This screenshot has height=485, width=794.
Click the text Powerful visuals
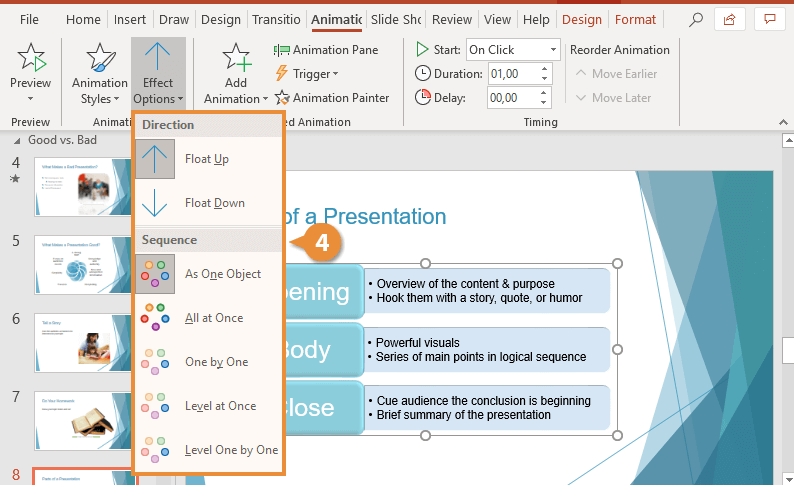pos(418,343)
